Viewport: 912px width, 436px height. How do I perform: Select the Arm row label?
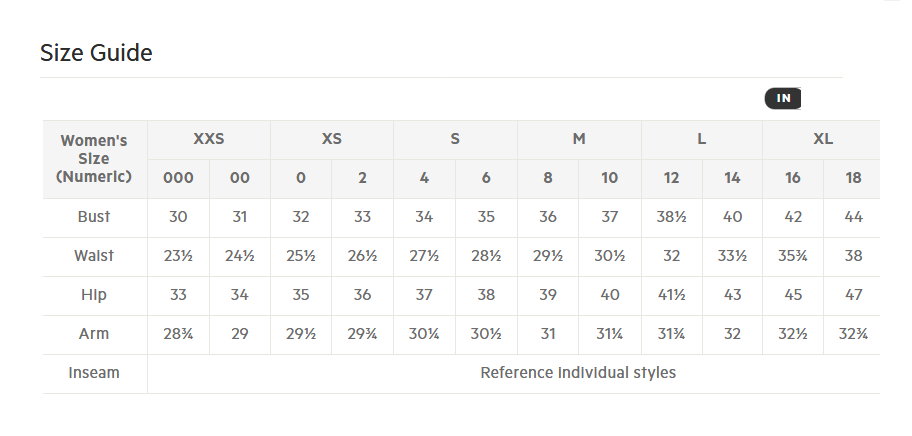94,334
